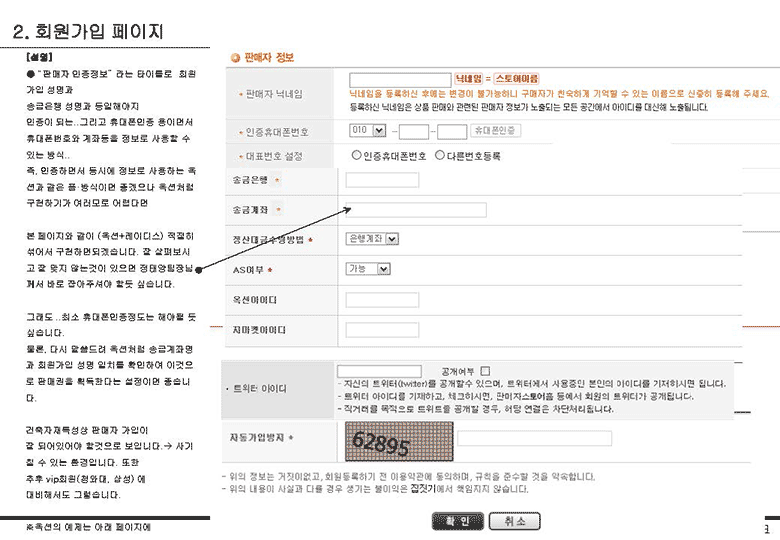Click the 취소 cancel button
This screenshot has height=540, width=780.
pyautogui.click(x=515, y=521)
